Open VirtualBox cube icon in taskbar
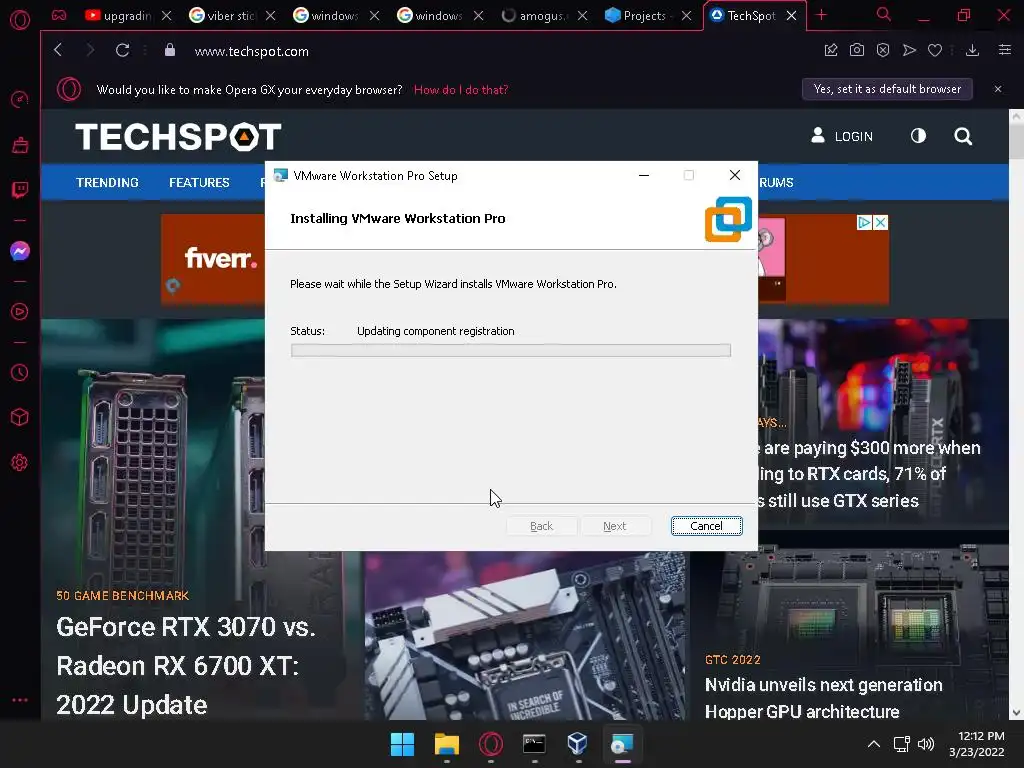 point(578,744)
